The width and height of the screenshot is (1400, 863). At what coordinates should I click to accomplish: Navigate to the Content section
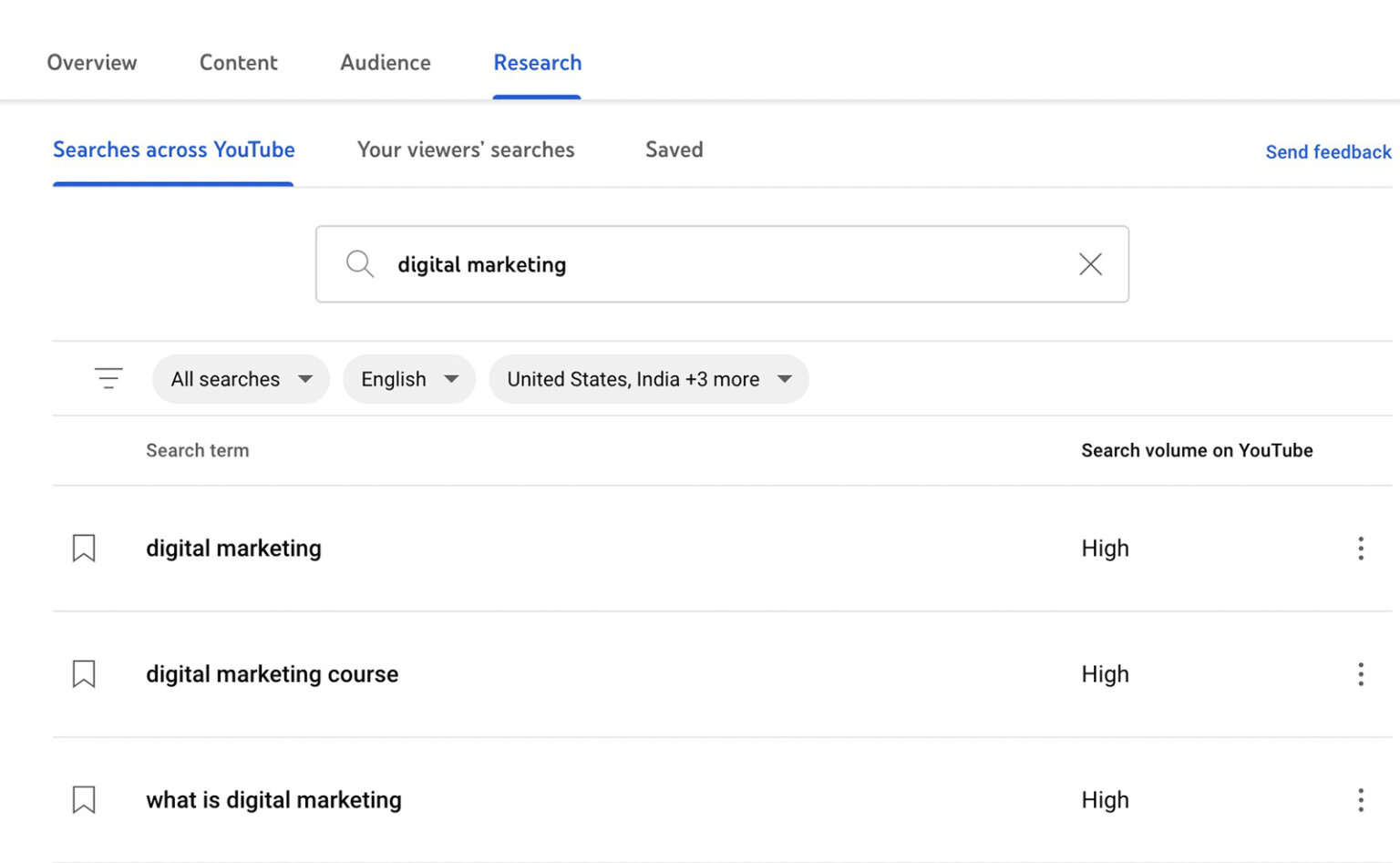(238, 62)
